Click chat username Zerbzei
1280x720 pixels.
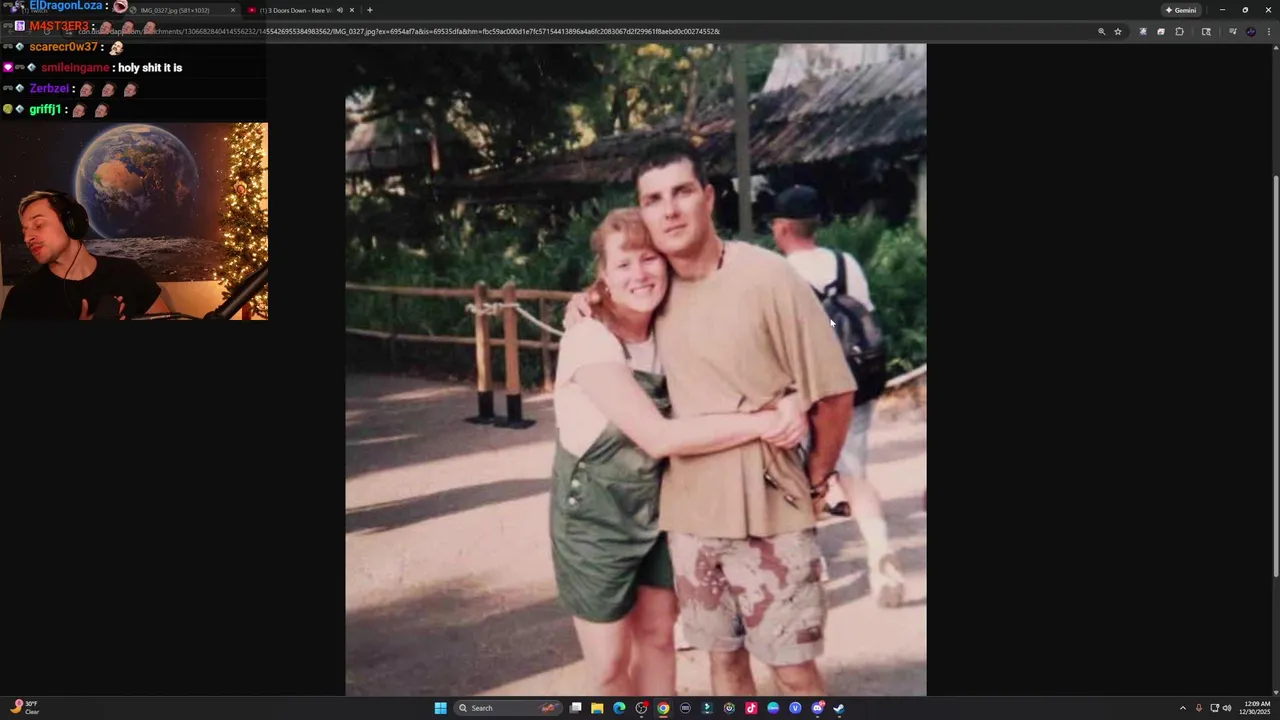click(x=49, y=88)
